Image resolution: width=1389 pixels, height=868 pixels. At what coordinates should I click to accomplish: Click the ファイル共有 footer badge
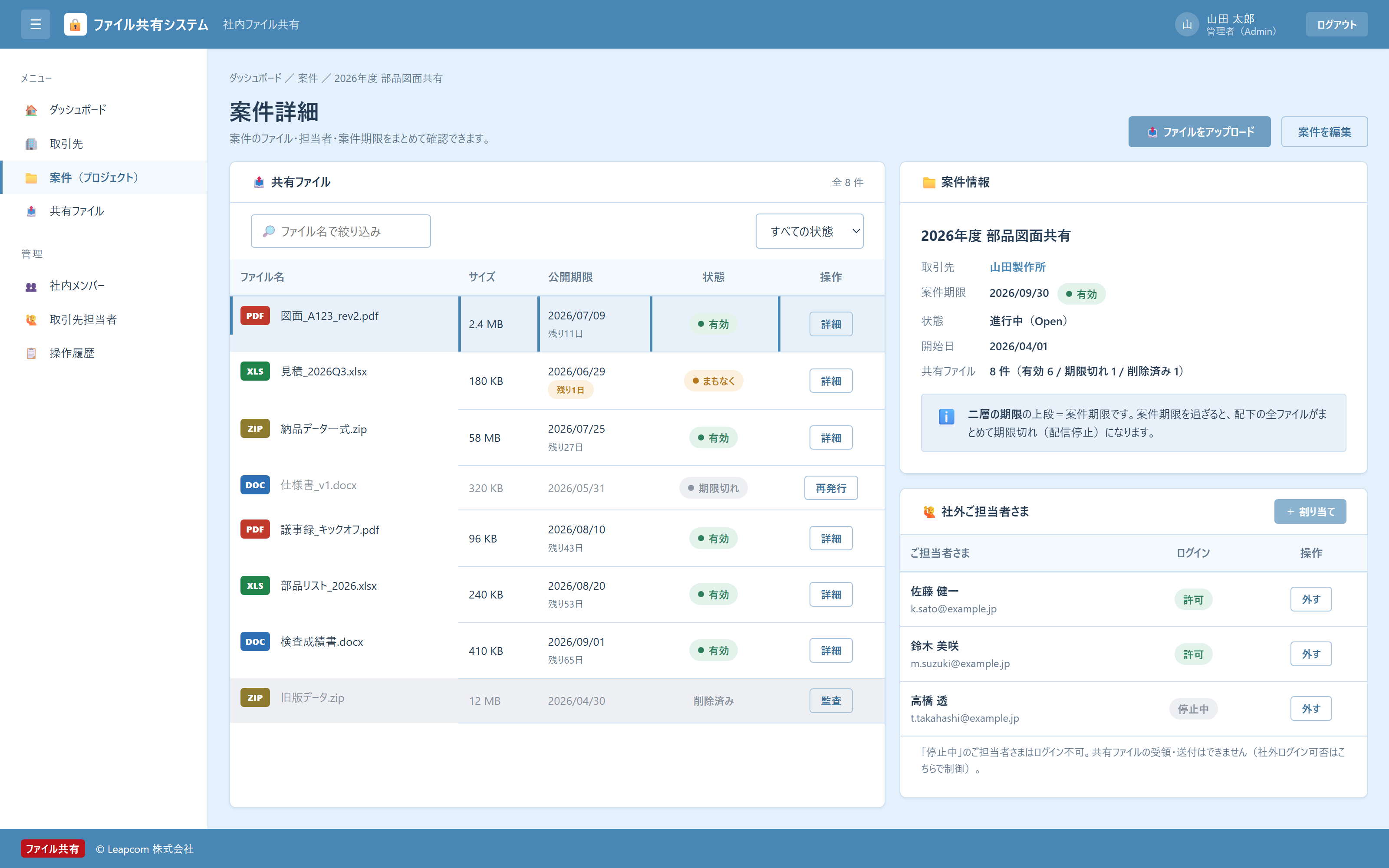tap(52, 848)
